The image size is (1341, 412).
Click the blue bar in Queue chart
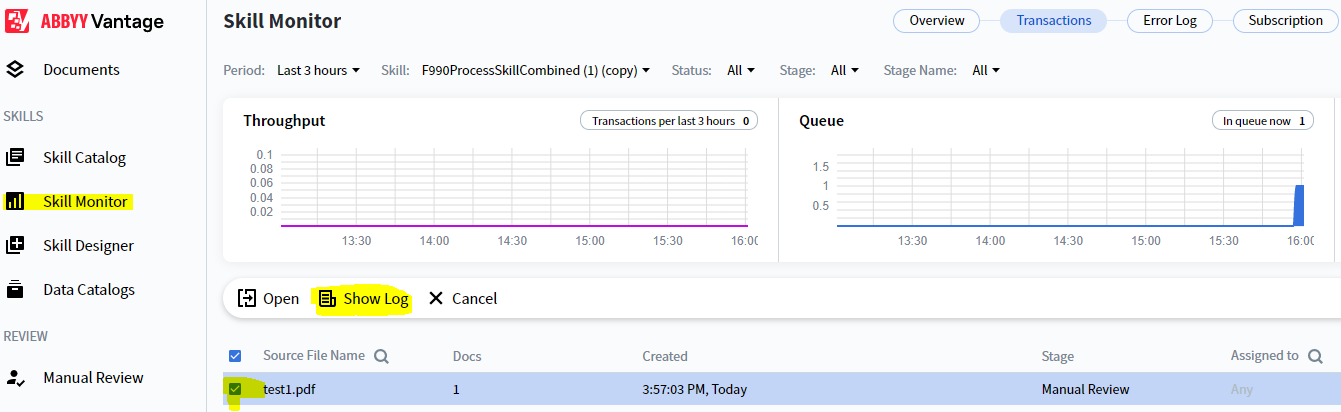(x=1299, y=205)
